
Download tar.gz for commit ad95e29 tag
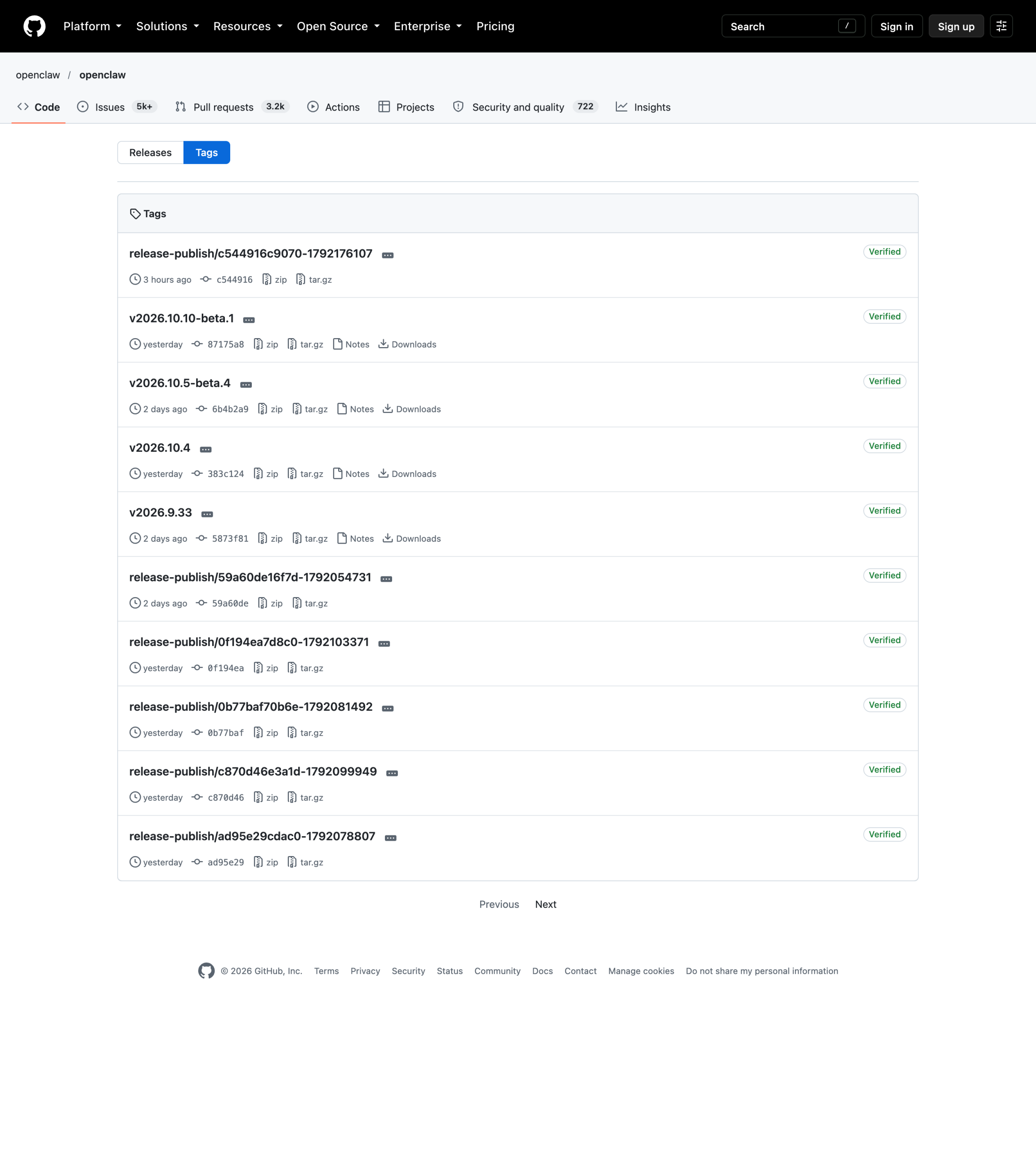305,862
